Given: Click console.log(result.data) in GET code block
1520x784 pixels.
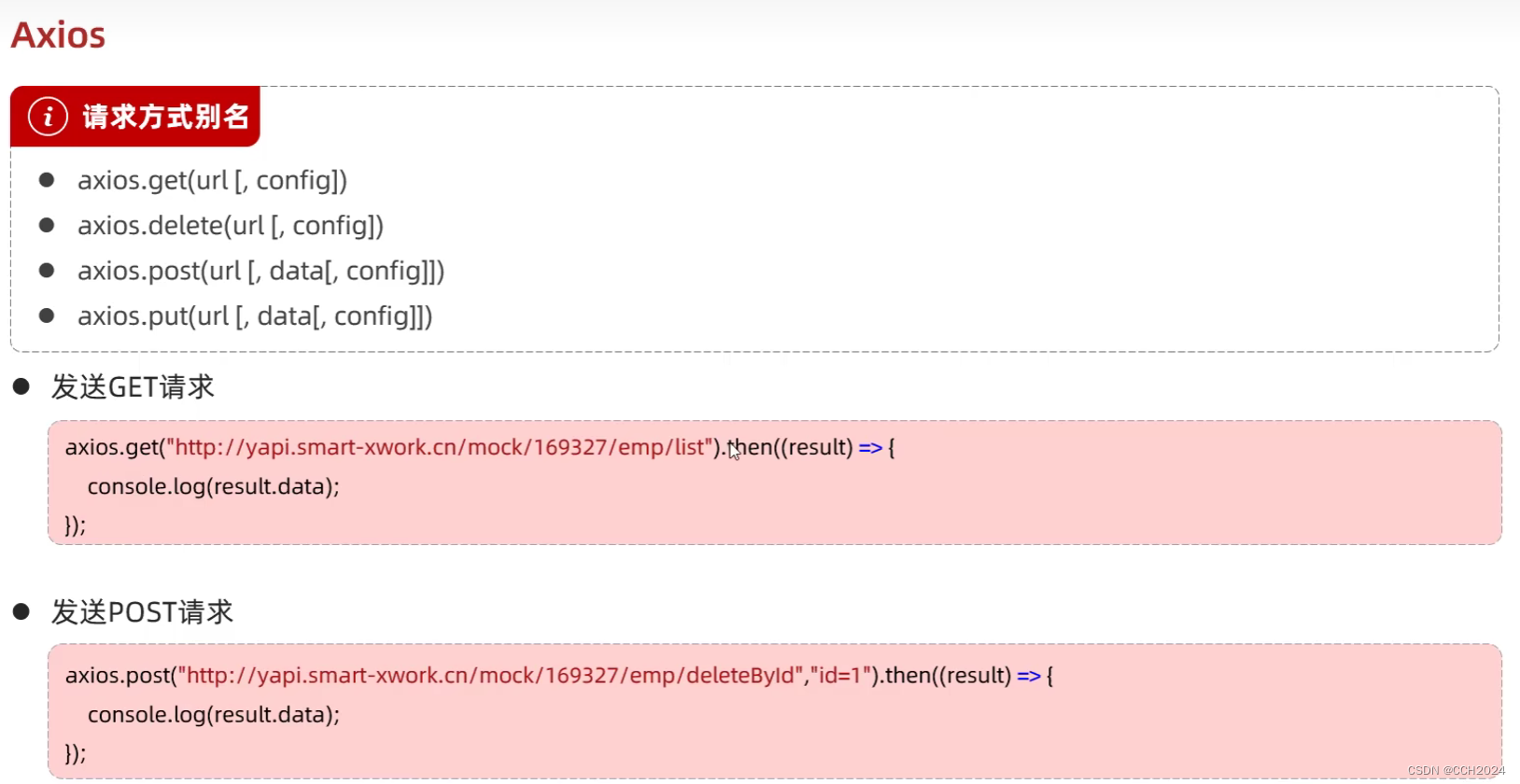Looking at the screenshot, I should (213, 486).
